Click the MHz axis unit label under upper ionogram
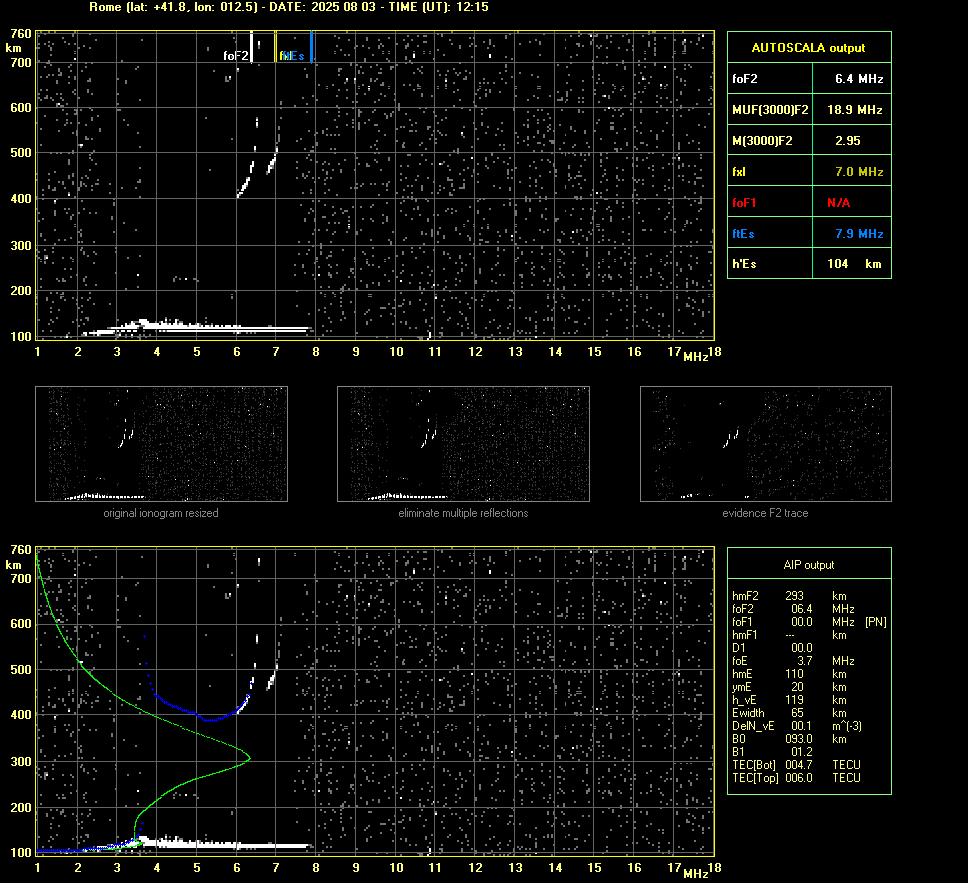 click(x=696, y=357)
